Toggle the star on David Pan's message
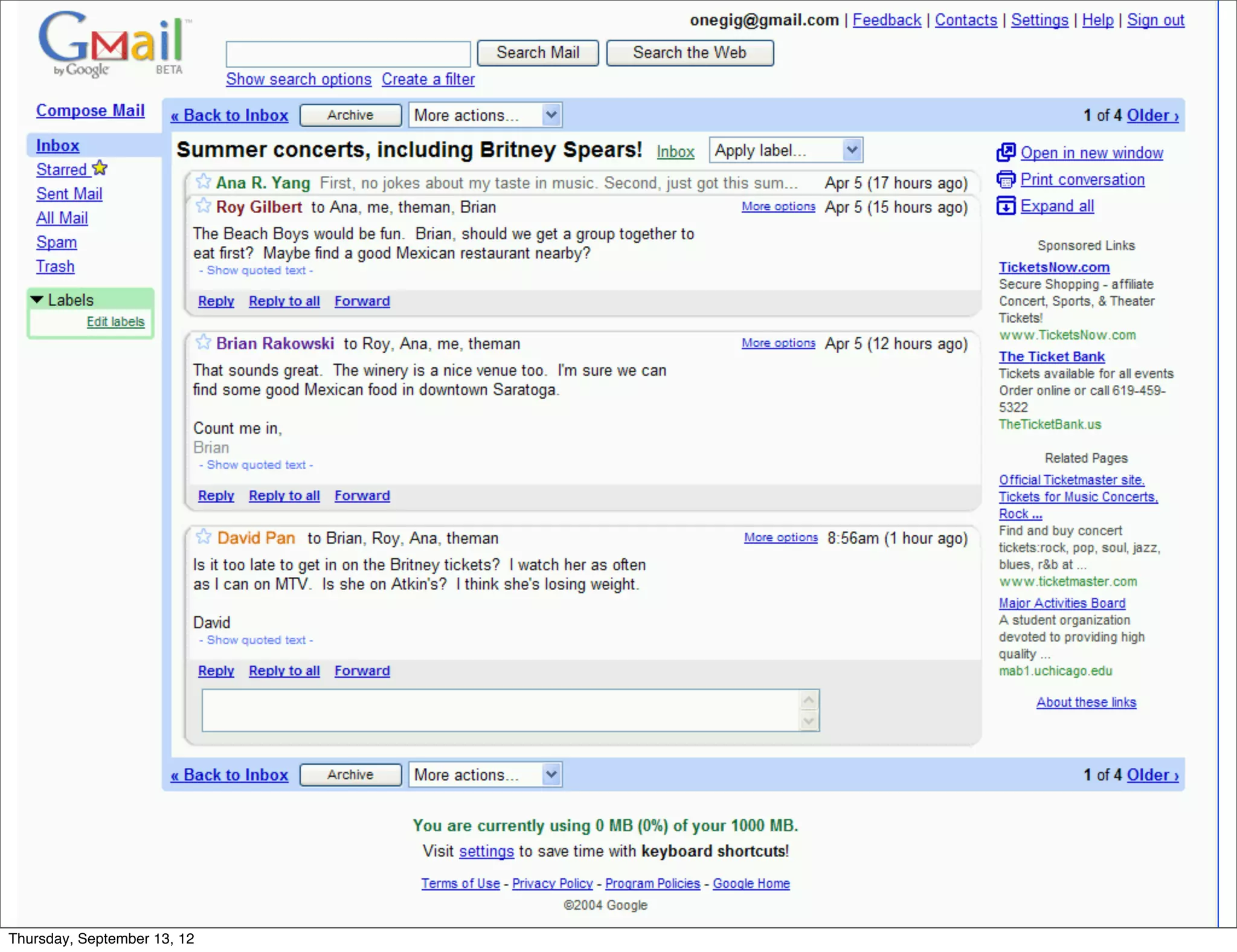This screenshot has height=952, width=1237. coord(204,536)
